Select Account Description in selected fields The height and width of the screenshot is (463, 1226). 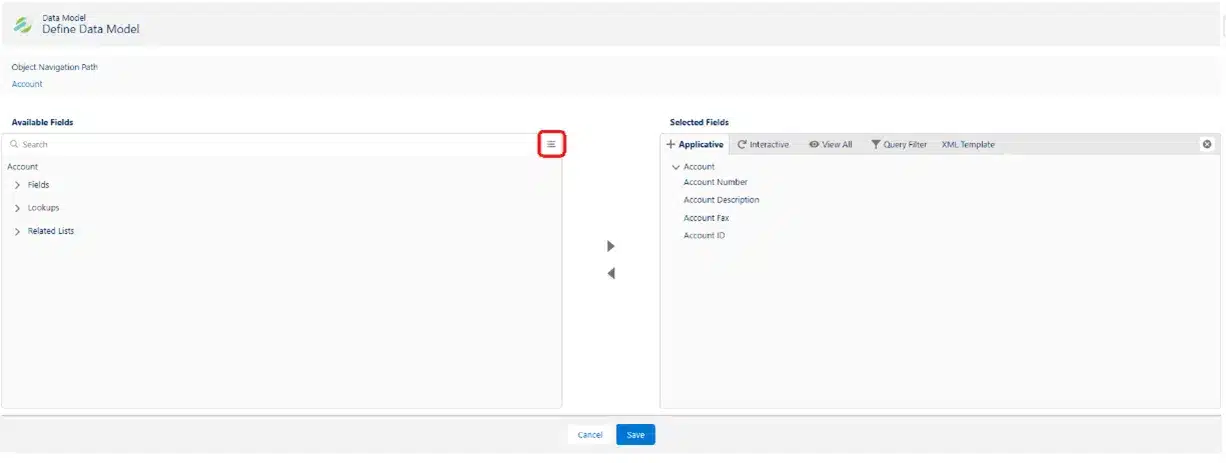[x=721, y=200]
